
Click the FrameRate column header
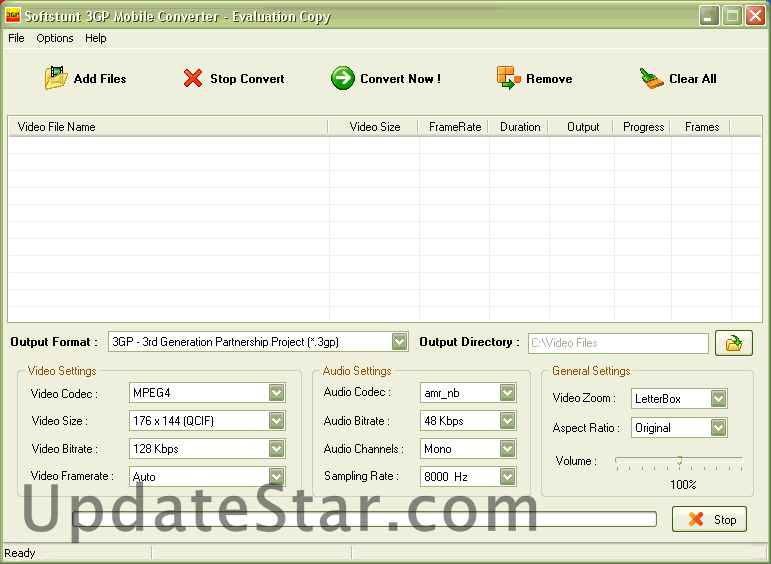click(x=453, y=127)
